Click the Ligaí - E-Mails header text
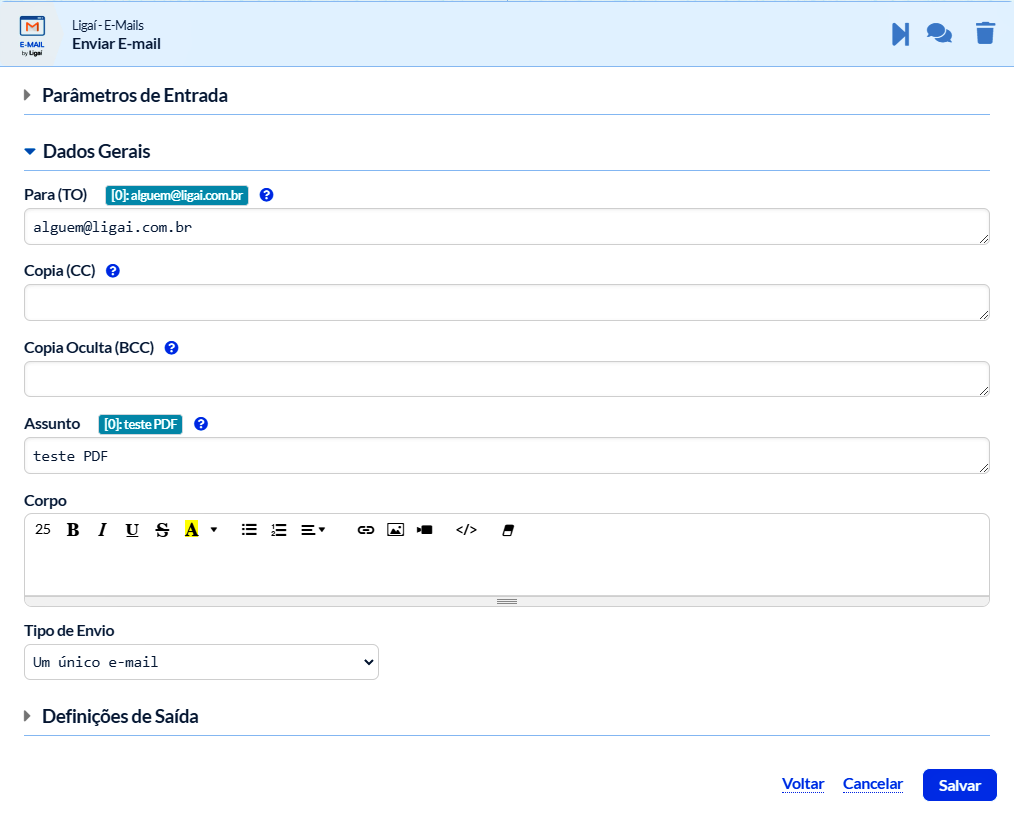Viewport: 1014px width, 817px height. [x=108, y=25]
